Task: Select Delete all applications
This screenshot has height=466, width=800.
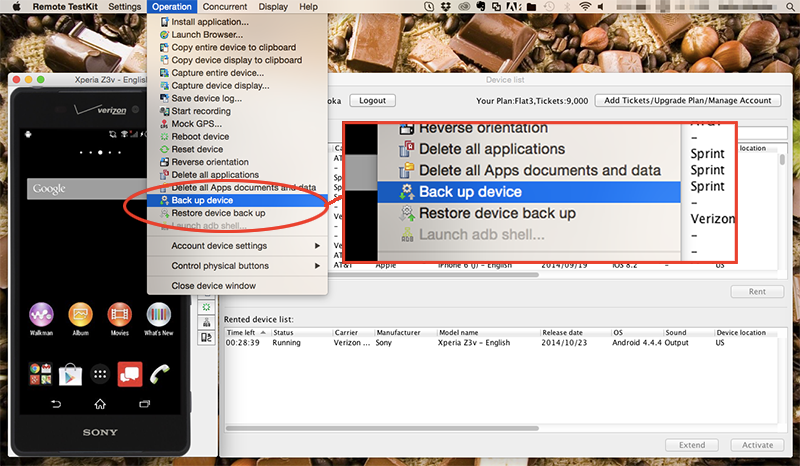Action: [x=237, y=175]
